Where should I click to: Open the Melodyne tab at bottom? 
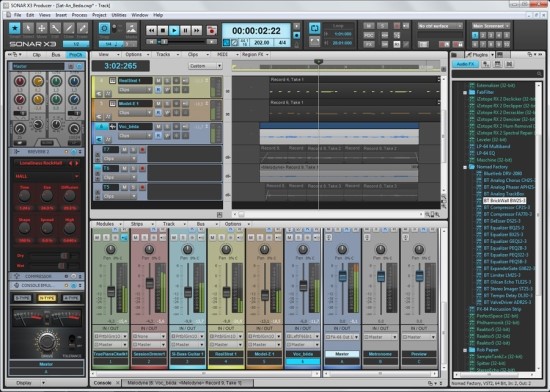(x=188, y=383)
